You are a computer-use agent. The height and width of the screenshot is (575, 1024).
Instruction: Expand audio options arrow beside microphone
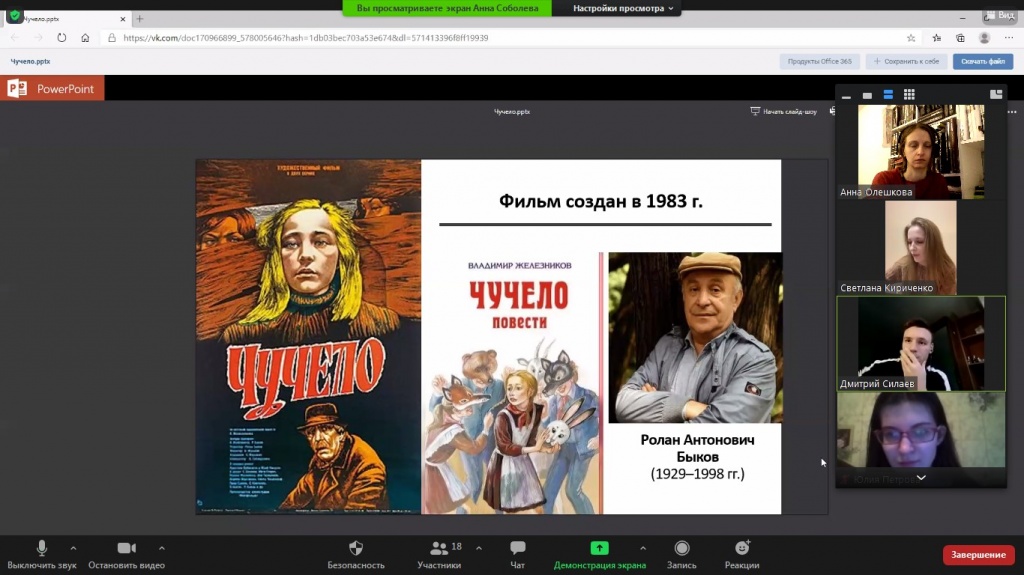click(x=73, y=548)
